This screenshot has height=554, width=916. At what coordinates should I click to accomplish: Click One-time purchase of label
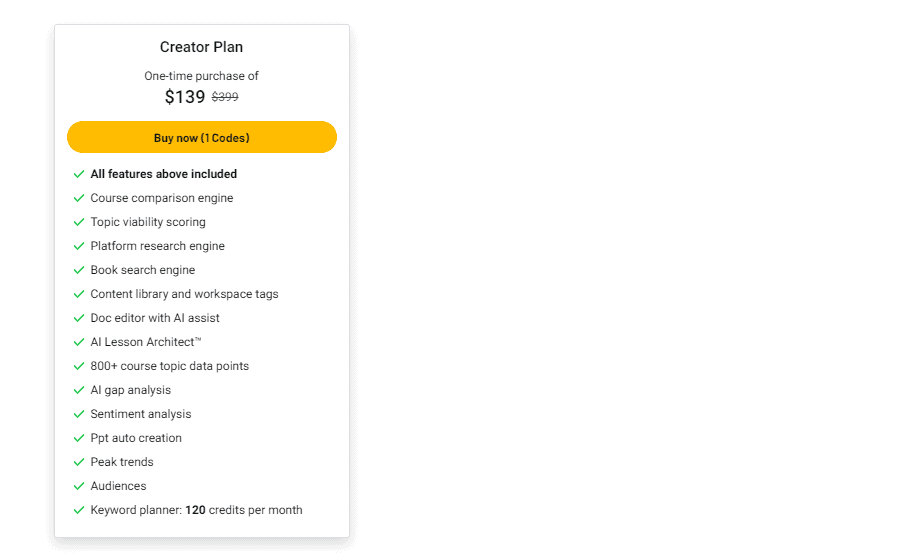point(201,76)
